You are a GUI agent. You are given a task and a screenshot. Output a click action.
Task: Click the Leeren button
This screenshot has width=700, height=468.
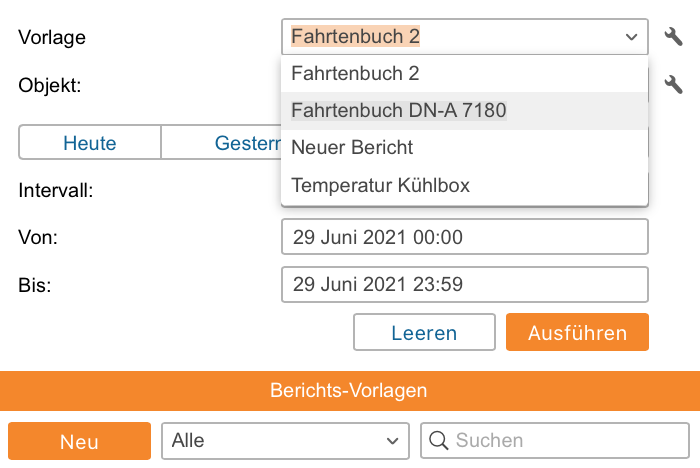pos(424,333)
